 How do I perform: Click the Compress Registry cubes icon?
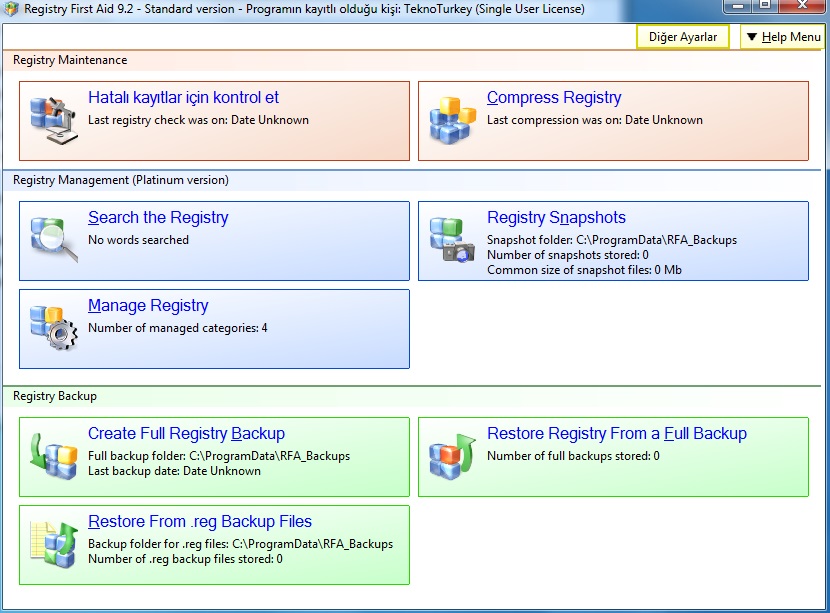click(x=453, y=121)
